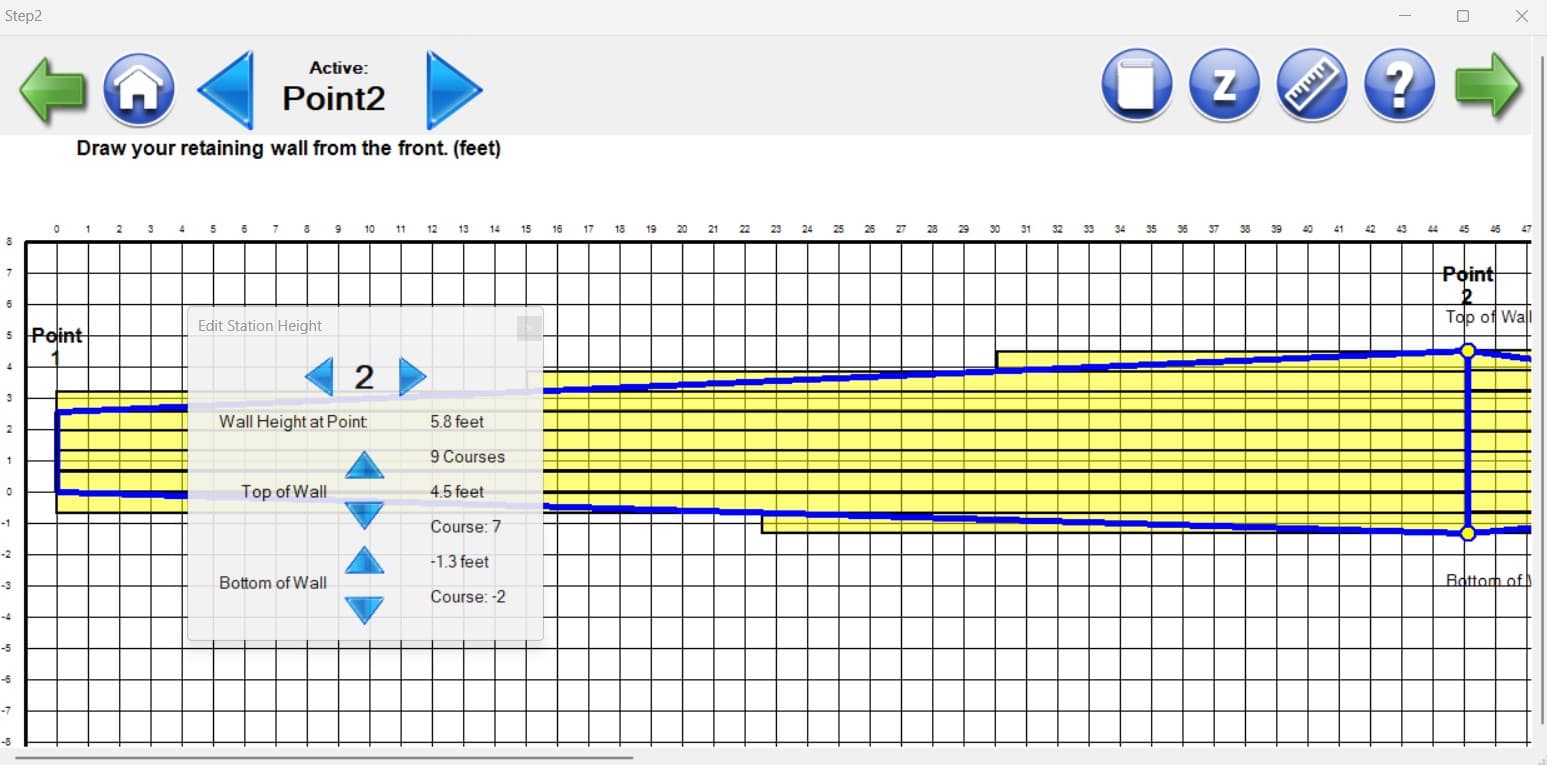Screen dimensions: 1547x765
Task: Switch to the previous point with blue arrow
Action: 226,89
